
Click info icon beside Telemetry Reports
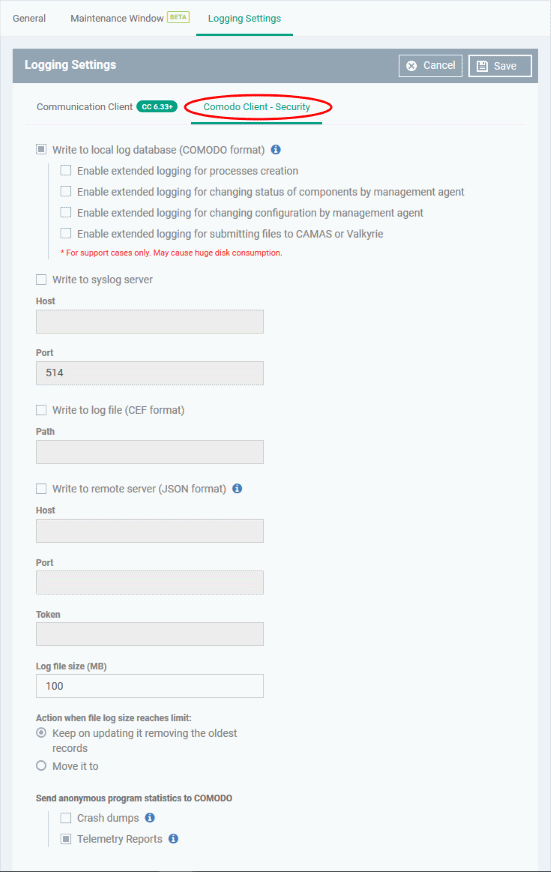click(173, 839)
